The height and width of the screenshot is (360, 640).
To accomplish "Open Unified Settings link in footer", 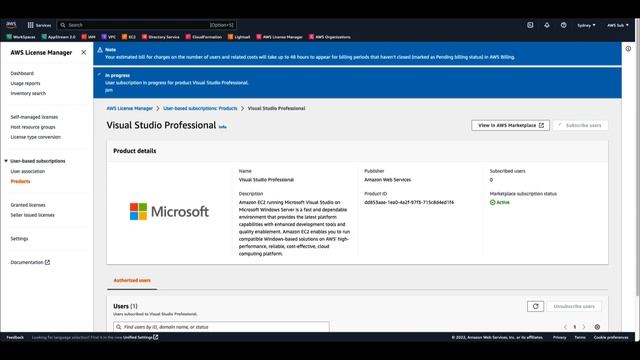I will [140, 337].
